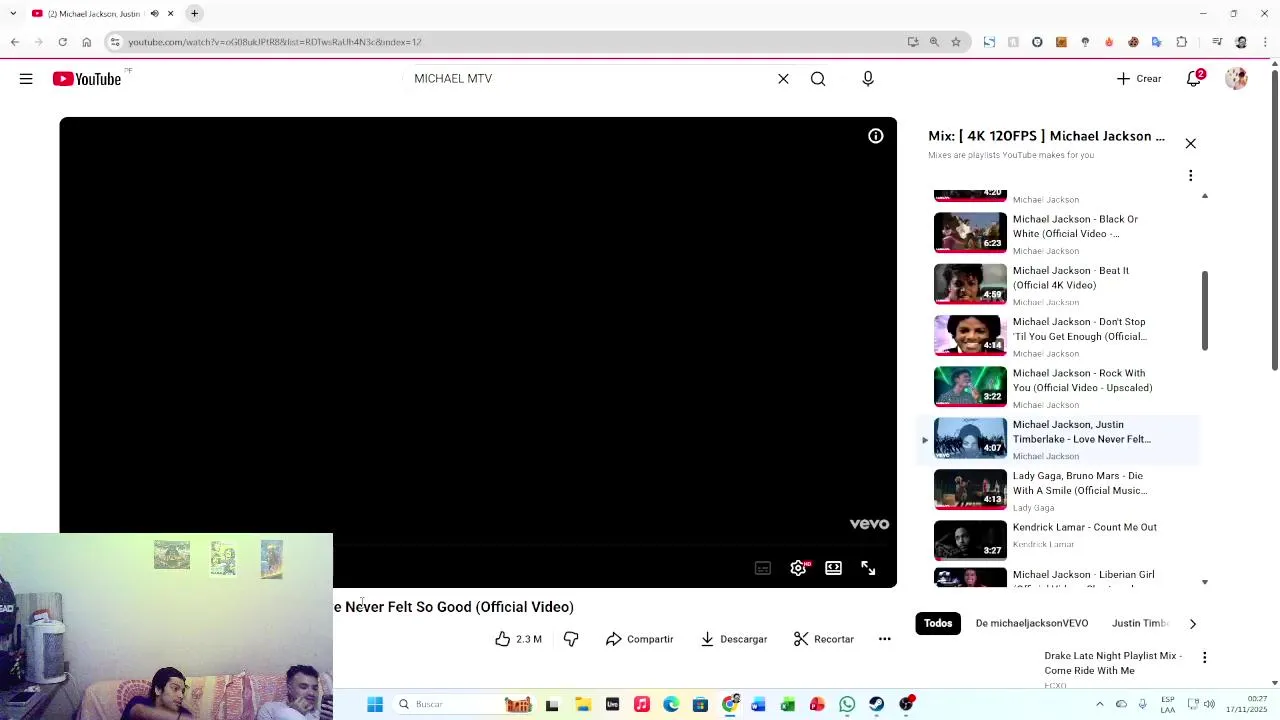Play Beat It Official 4K Video
The height and width of the screenshot is (720, 1280).
point(1060,285)
